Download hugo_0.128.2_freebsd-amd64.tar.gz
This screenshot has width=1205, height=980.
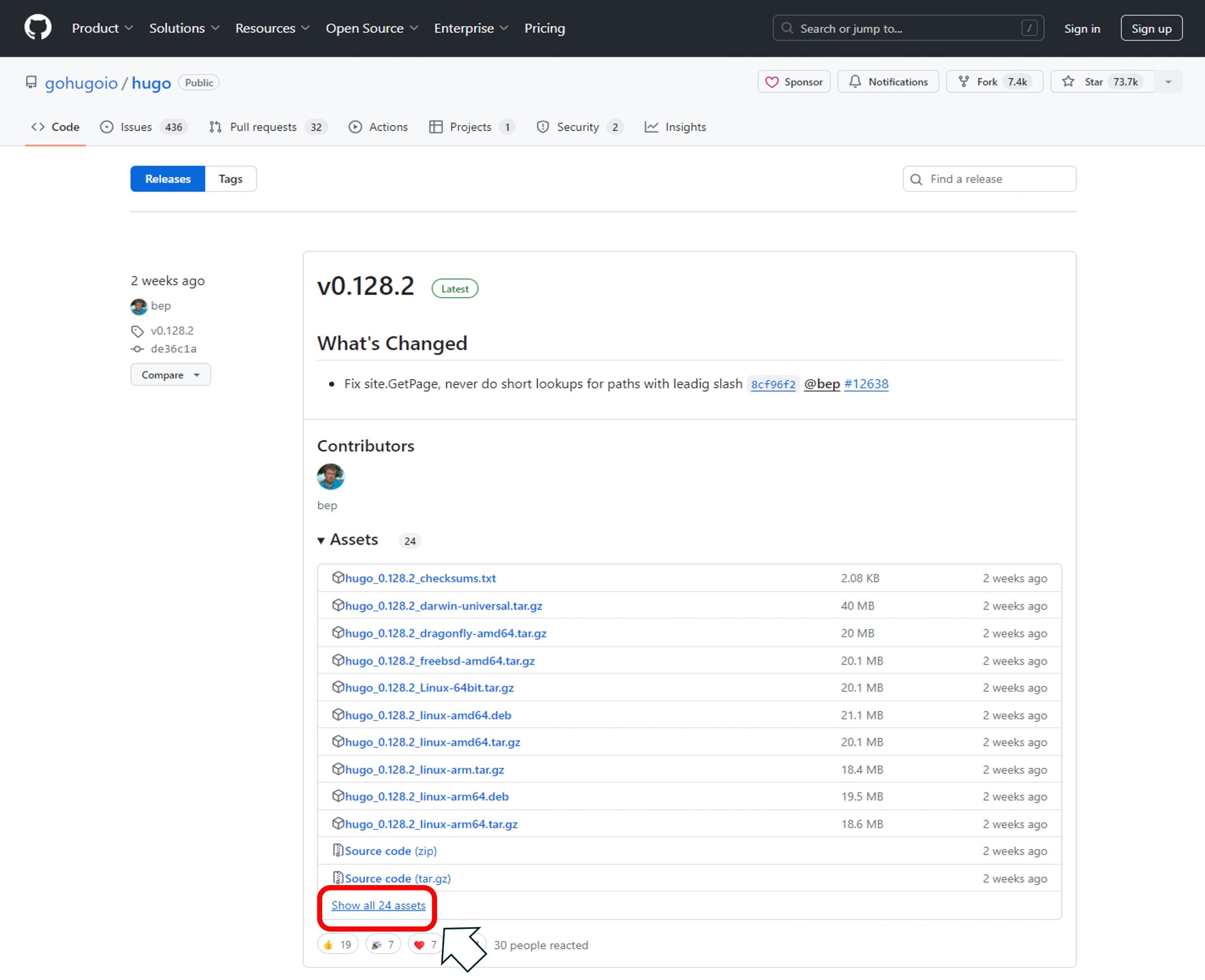click(x=439, y=661)
